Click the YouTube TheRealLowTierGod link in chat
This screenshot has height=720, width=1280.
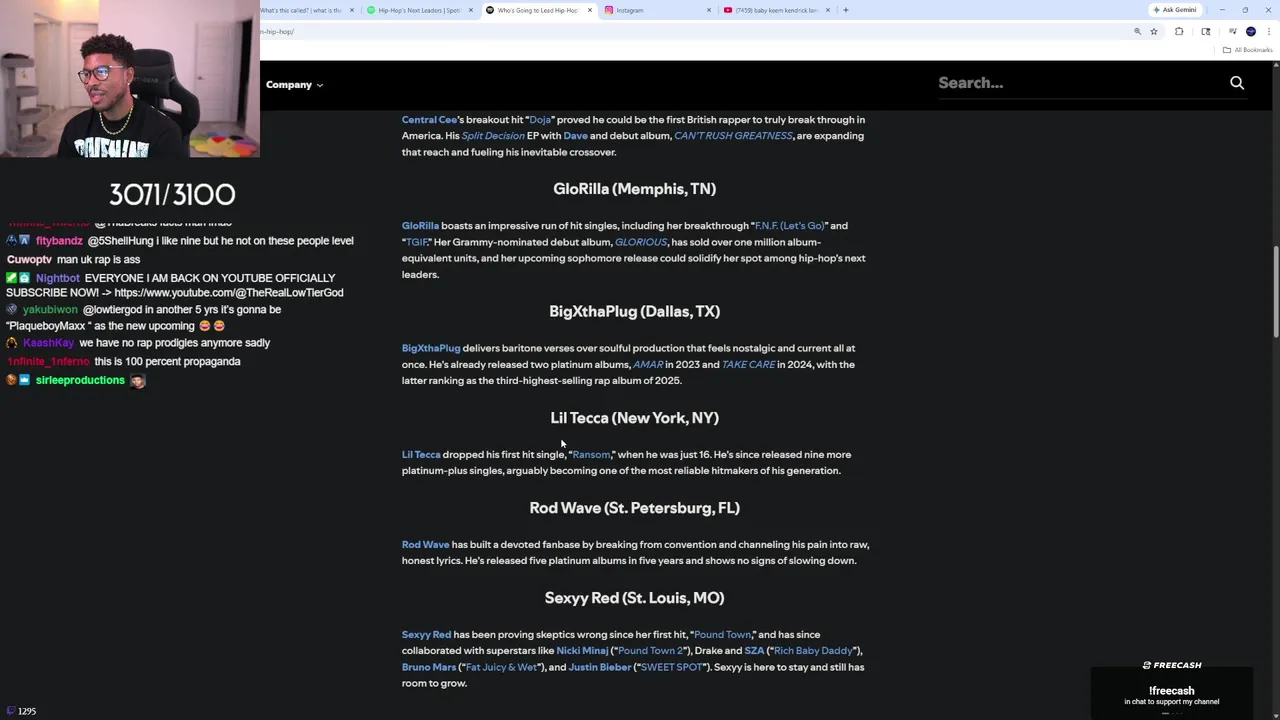coord(228,293)
